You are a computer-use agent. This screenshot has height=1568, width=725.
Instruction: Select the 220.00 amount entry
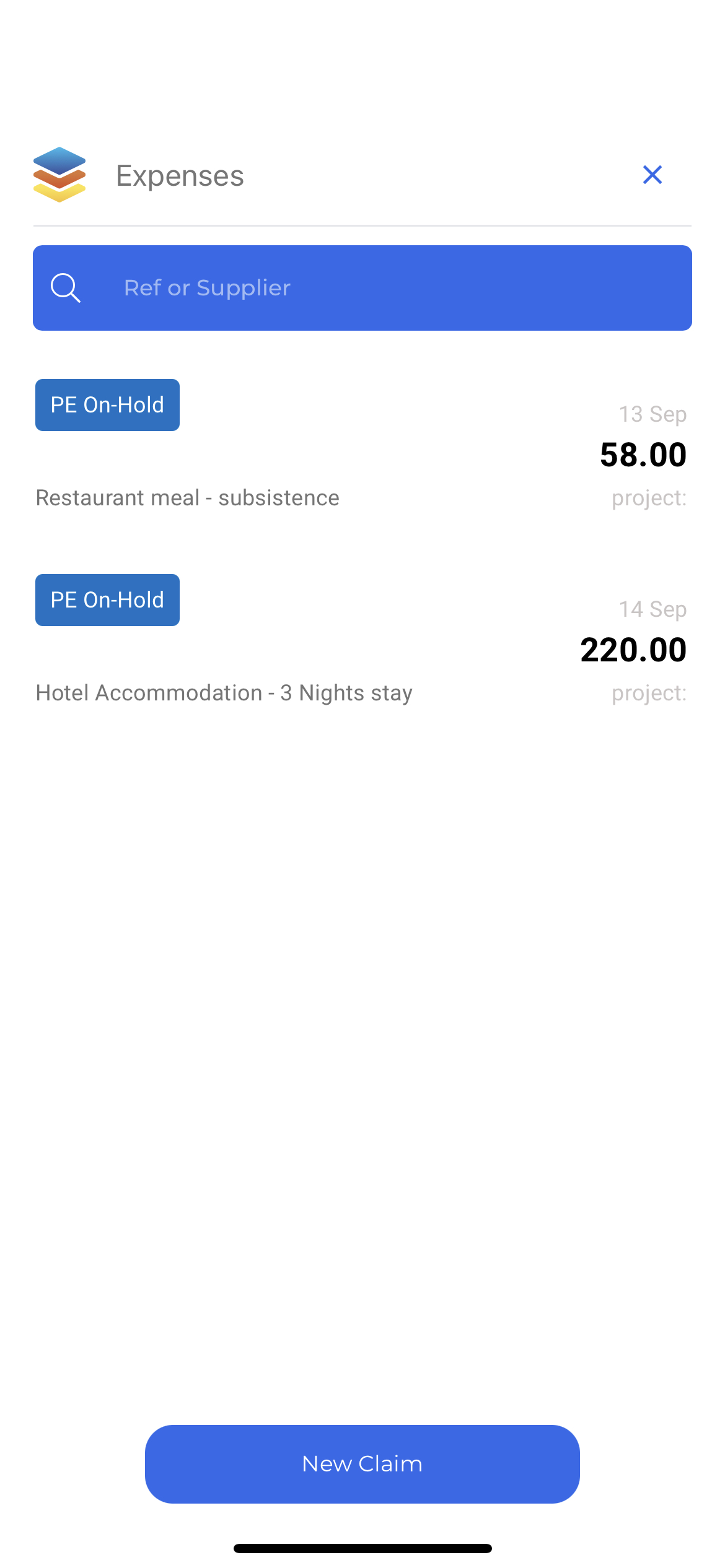pos(633,650)
